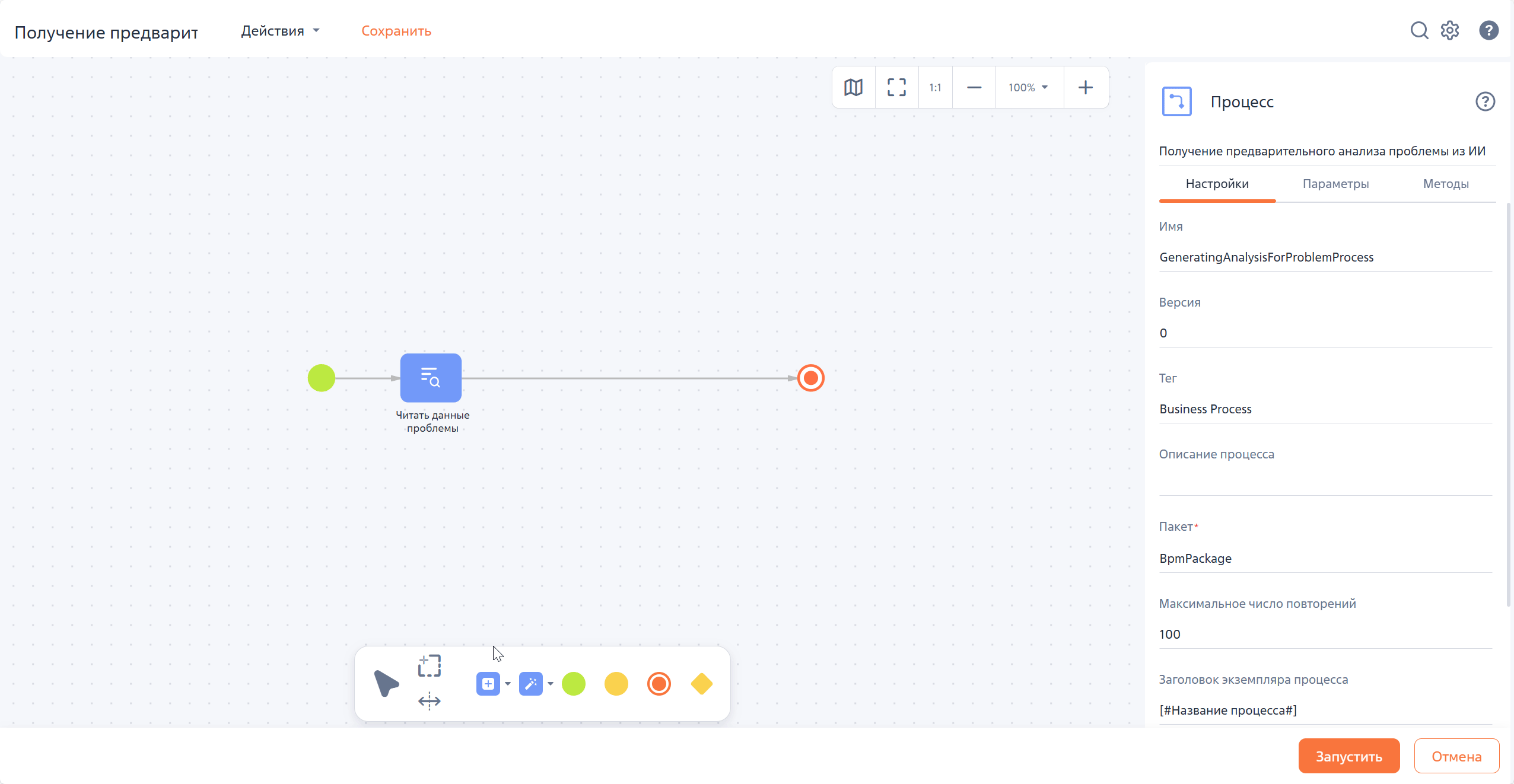This screenshot has width=1514, height=784.
Task: Click the Сохранить link
Action: tap(396, 31)
